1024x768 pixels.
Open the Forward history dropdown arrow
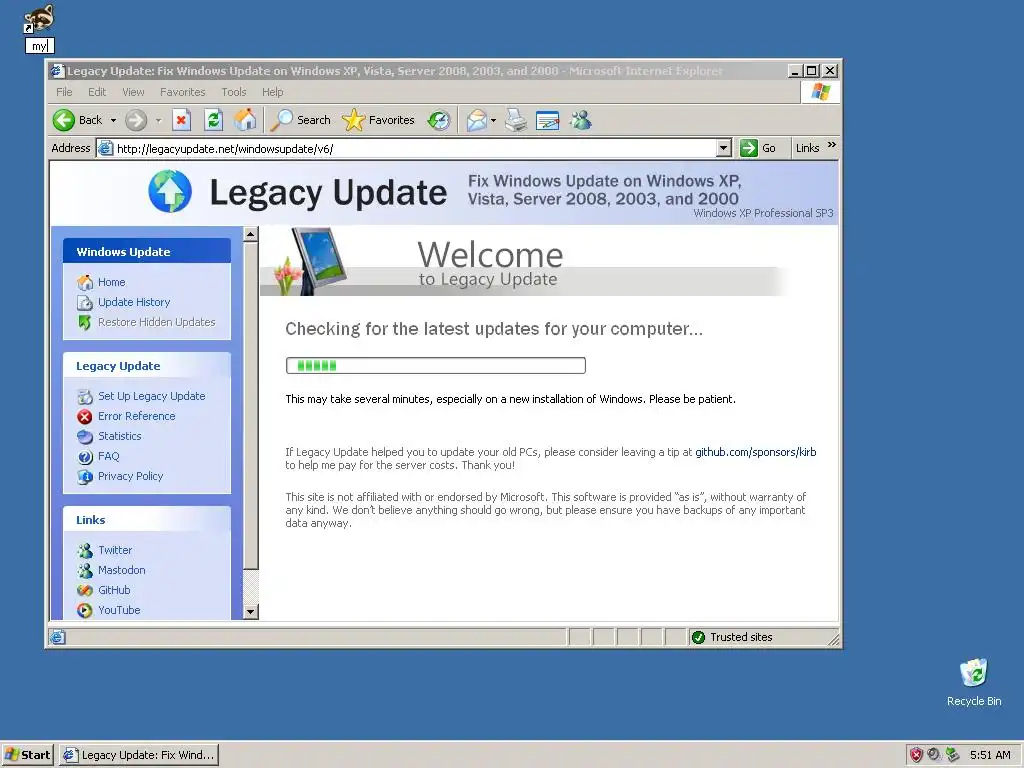pos(158,120)
